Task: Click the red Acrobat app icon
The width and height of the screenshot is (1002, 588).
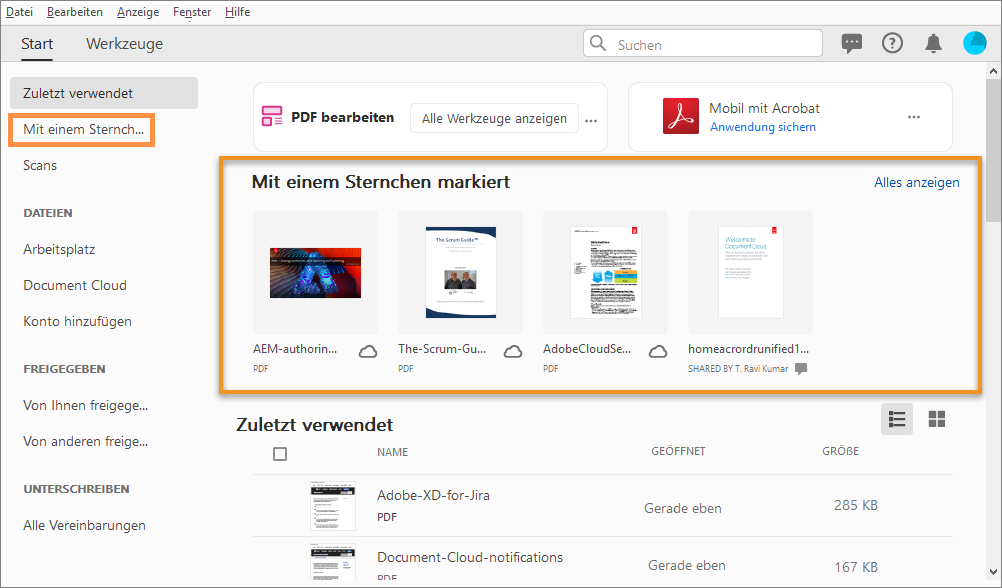Action: [681, 116]
